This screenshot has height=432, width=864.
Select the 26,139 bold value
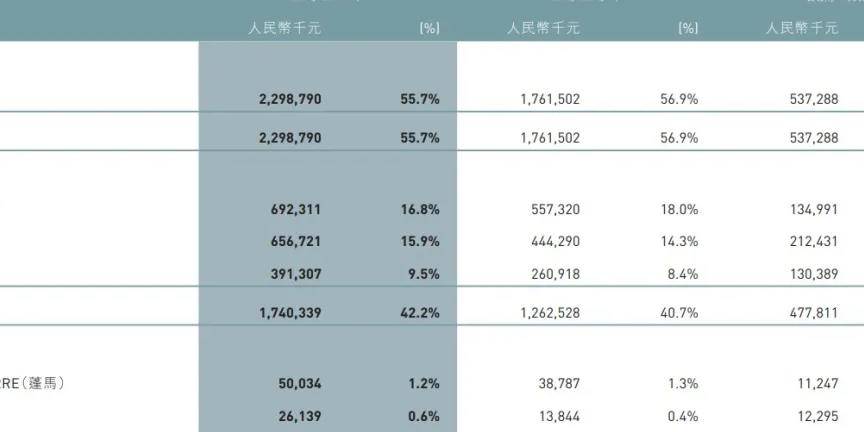coord(300,417)
